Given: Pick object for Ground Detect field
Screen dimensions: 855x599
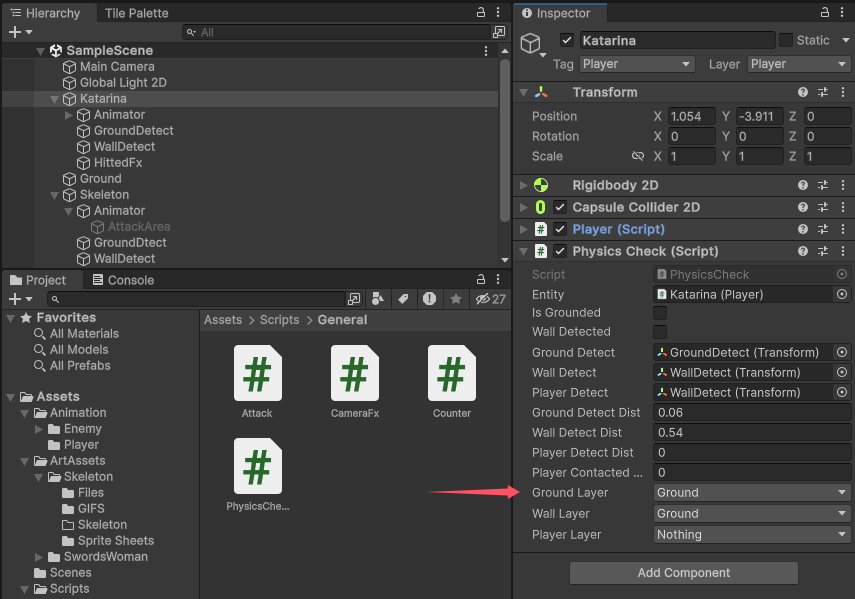Looking at the screenshot, I should (x=842, y=353).
